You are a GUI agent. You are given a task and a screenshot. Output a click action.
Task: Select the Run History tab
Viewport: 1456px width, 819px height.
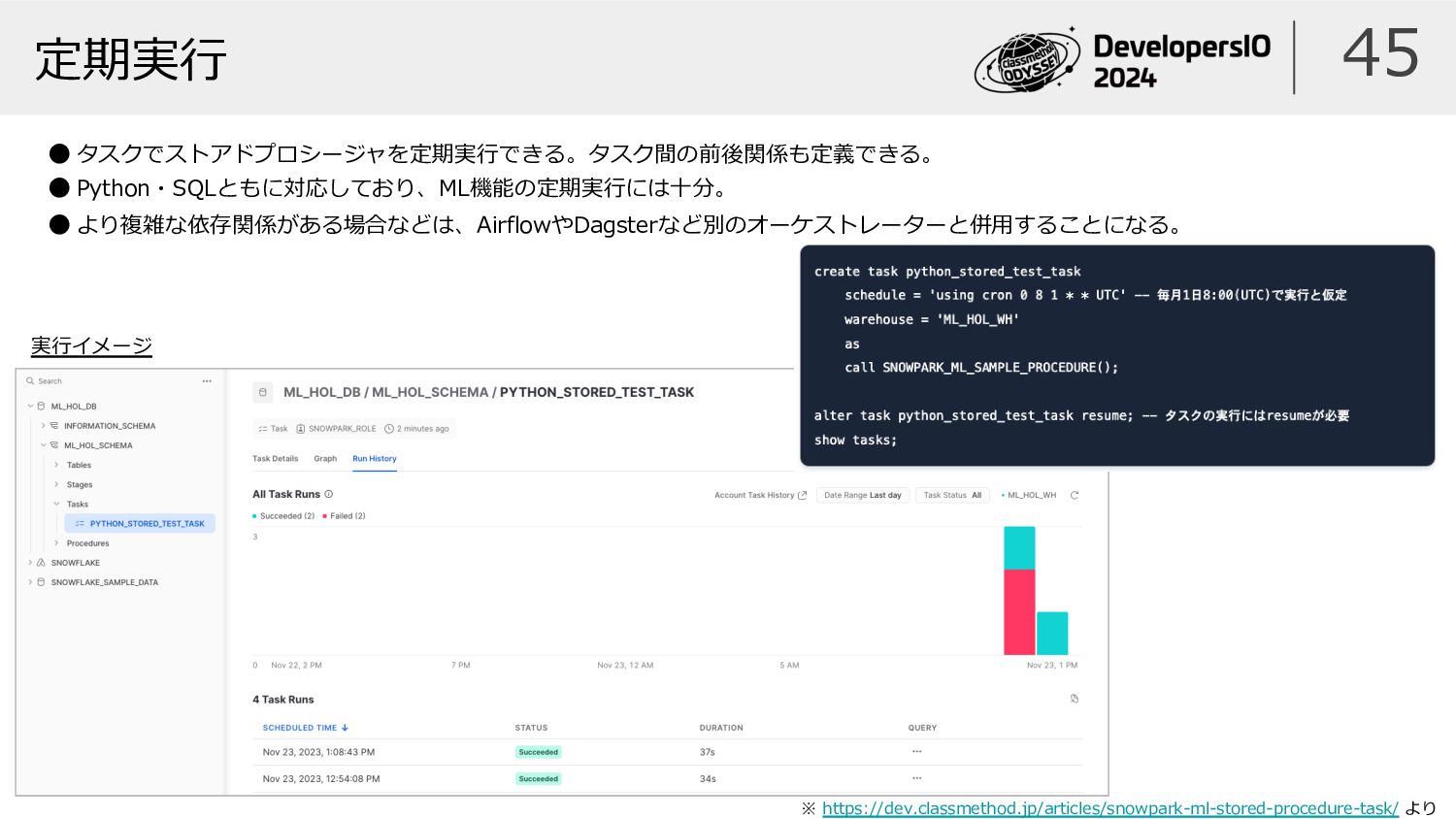click(375, 459)
